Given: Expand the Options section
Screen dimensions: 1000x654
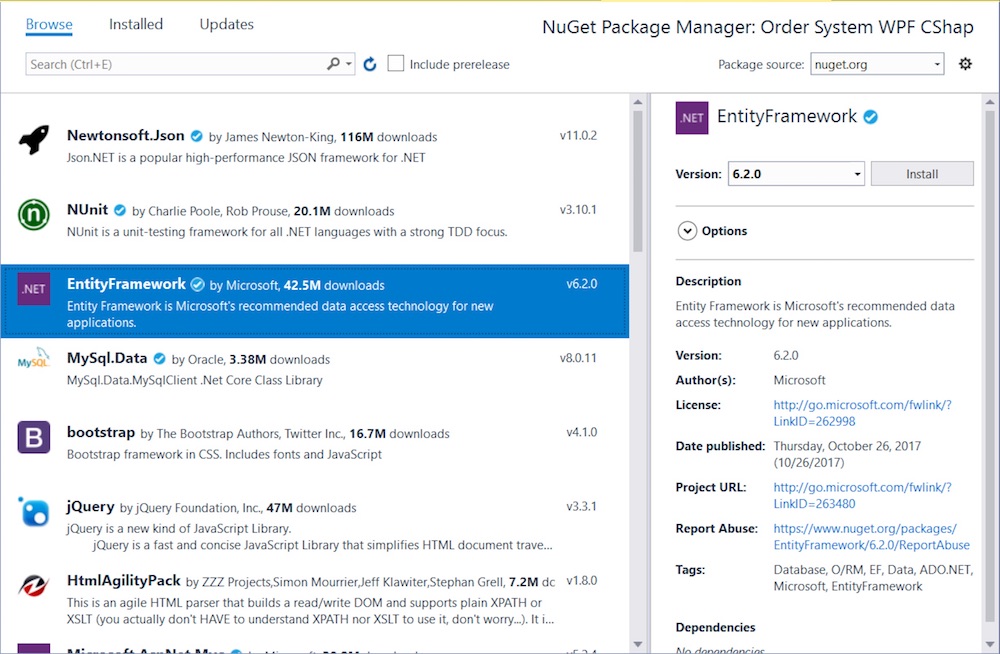Looking at the screenshot, I should [x=687, y=231].
